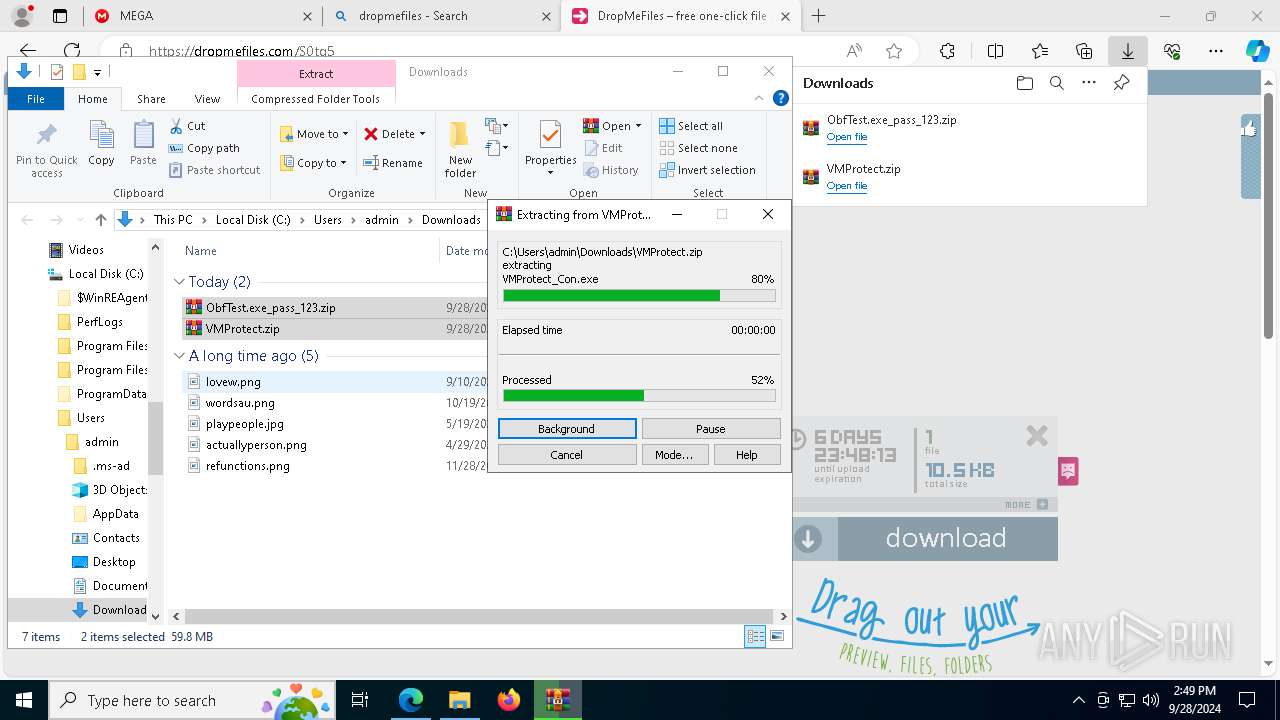
Task: Click the Up folder arrow in Explorer
Action: [x=100, y=220]
